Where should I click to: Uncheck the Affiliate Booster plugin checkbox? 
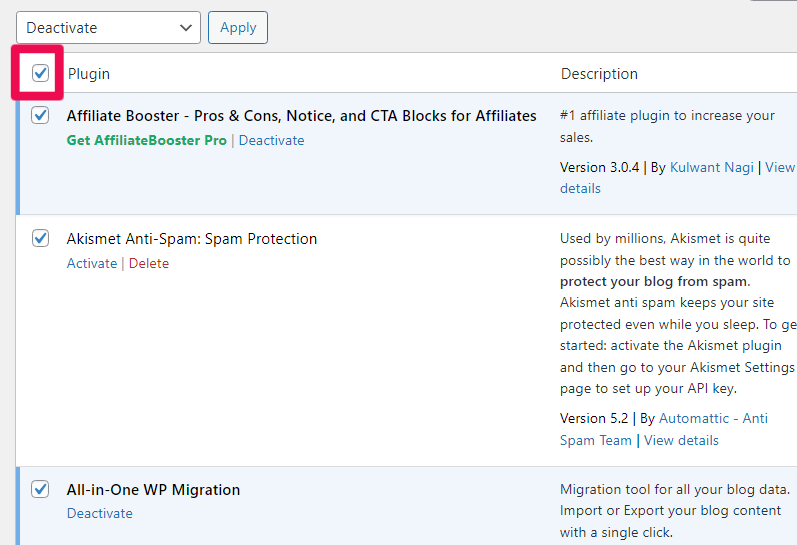[x=40, y=115]
